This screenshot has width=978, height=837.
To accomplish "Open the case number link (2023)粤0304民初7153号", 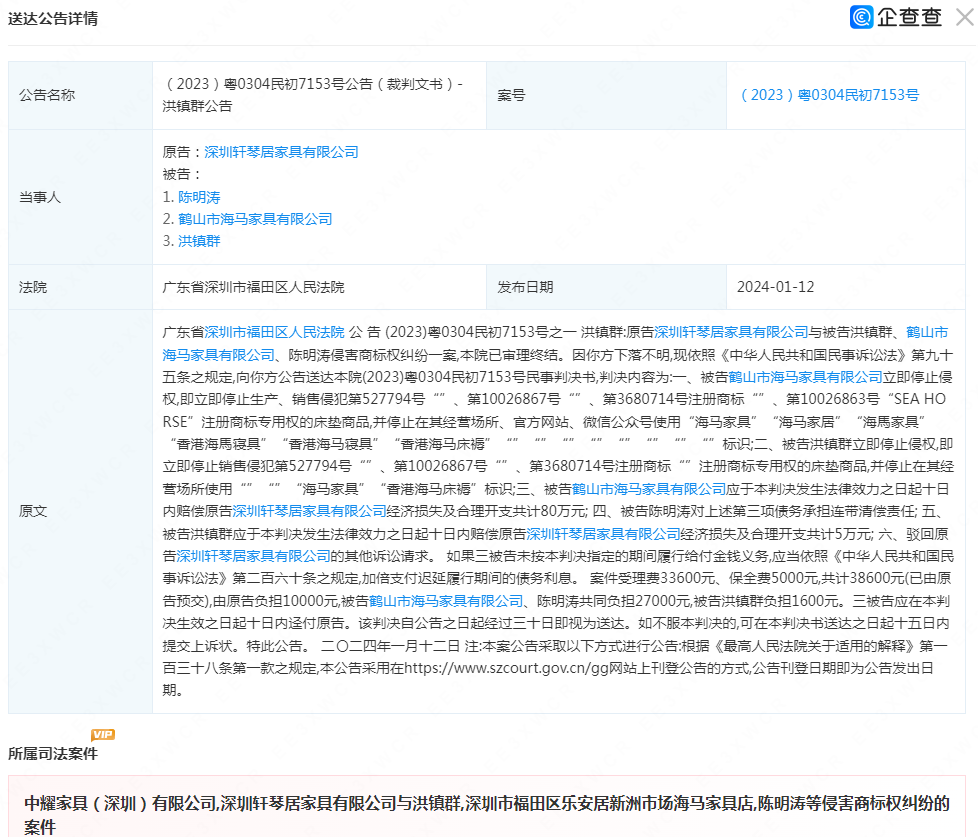I will tap(829, 95).
